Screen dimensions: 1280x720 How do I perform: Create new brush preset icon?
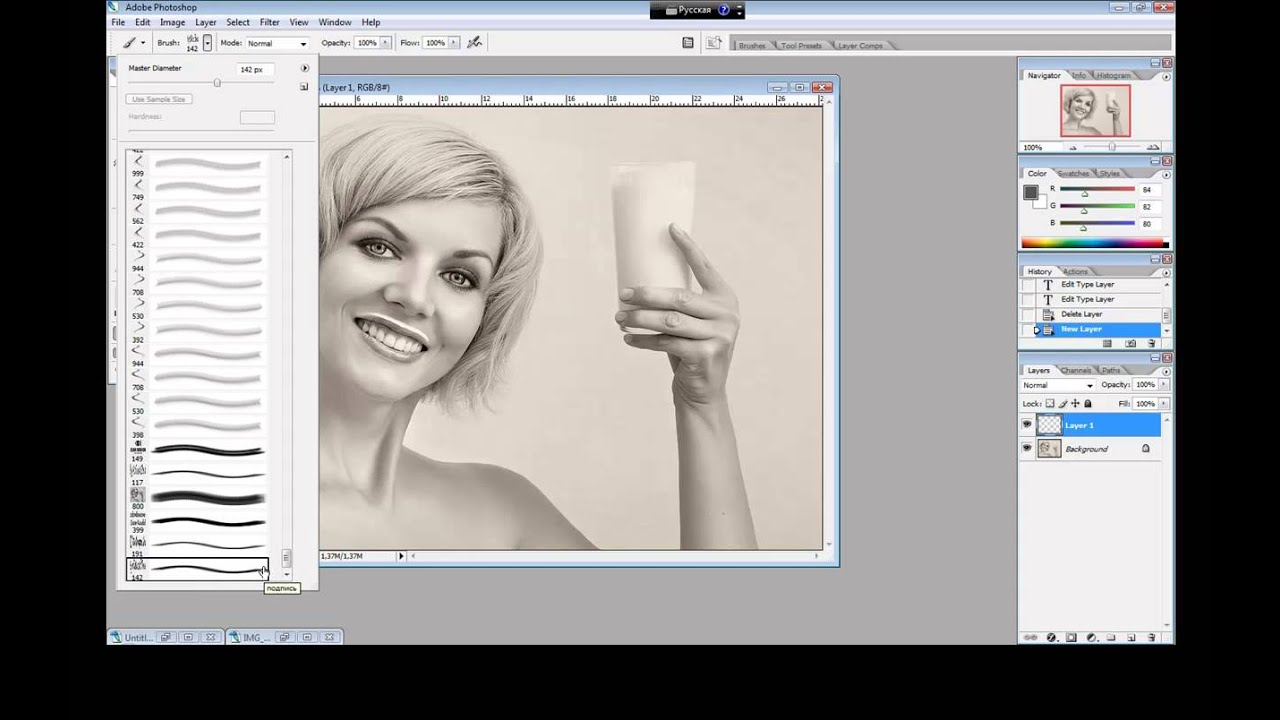pyautogui.click(x=304, y=87)
